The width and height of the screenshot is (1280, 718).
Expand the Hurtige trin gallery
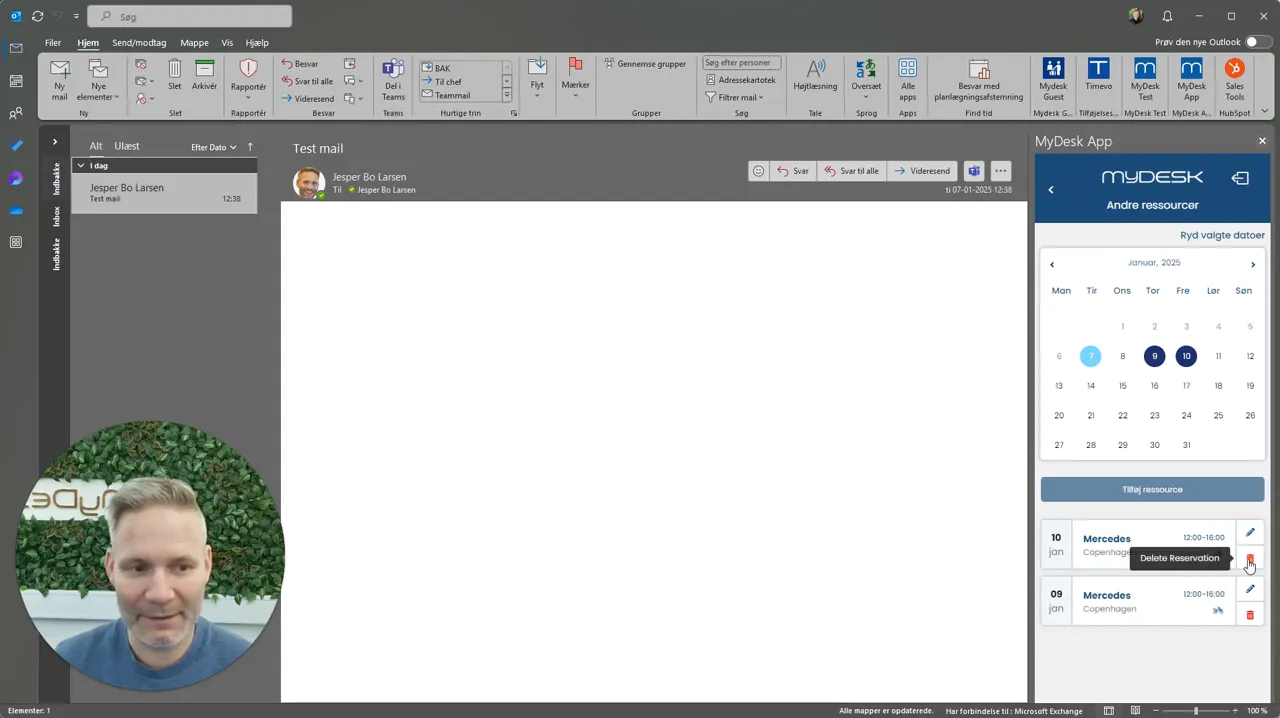coord(507,95)
